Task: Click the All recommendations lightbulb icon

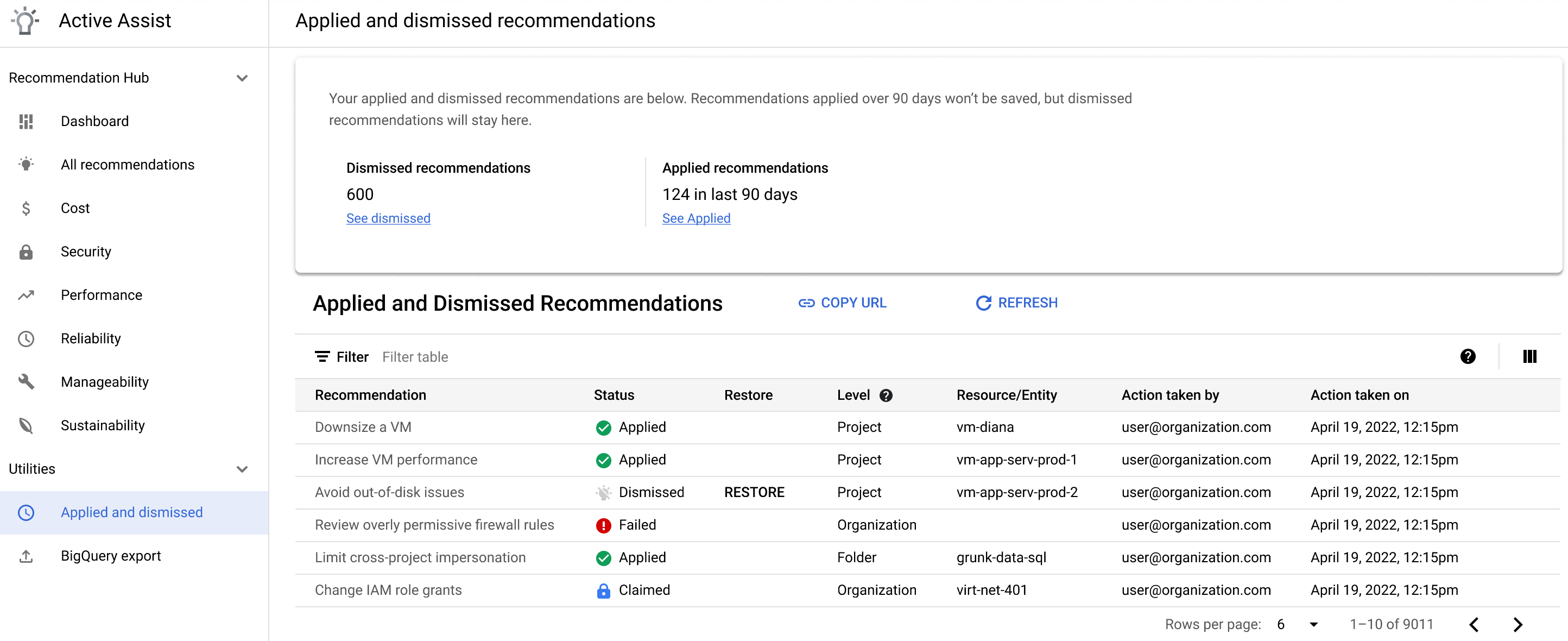Action: coord(27,164)
